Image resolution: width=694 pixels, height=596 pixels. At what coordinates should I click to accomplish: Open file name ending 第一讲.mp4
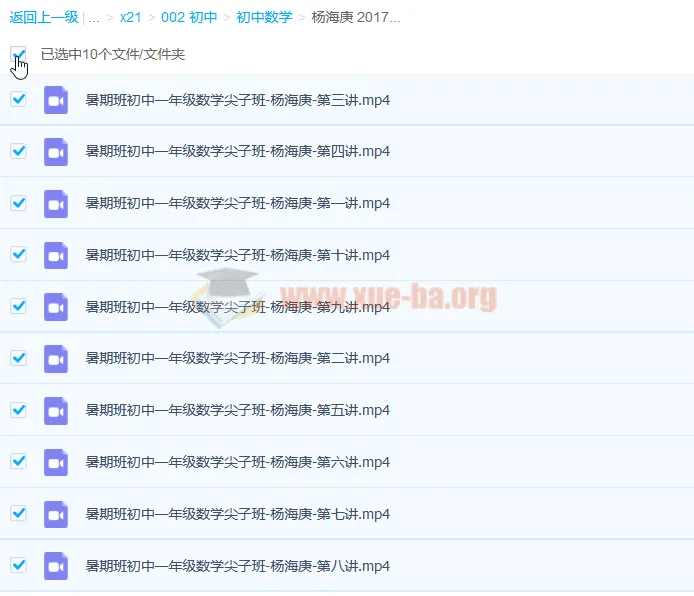tap(238, 203)
